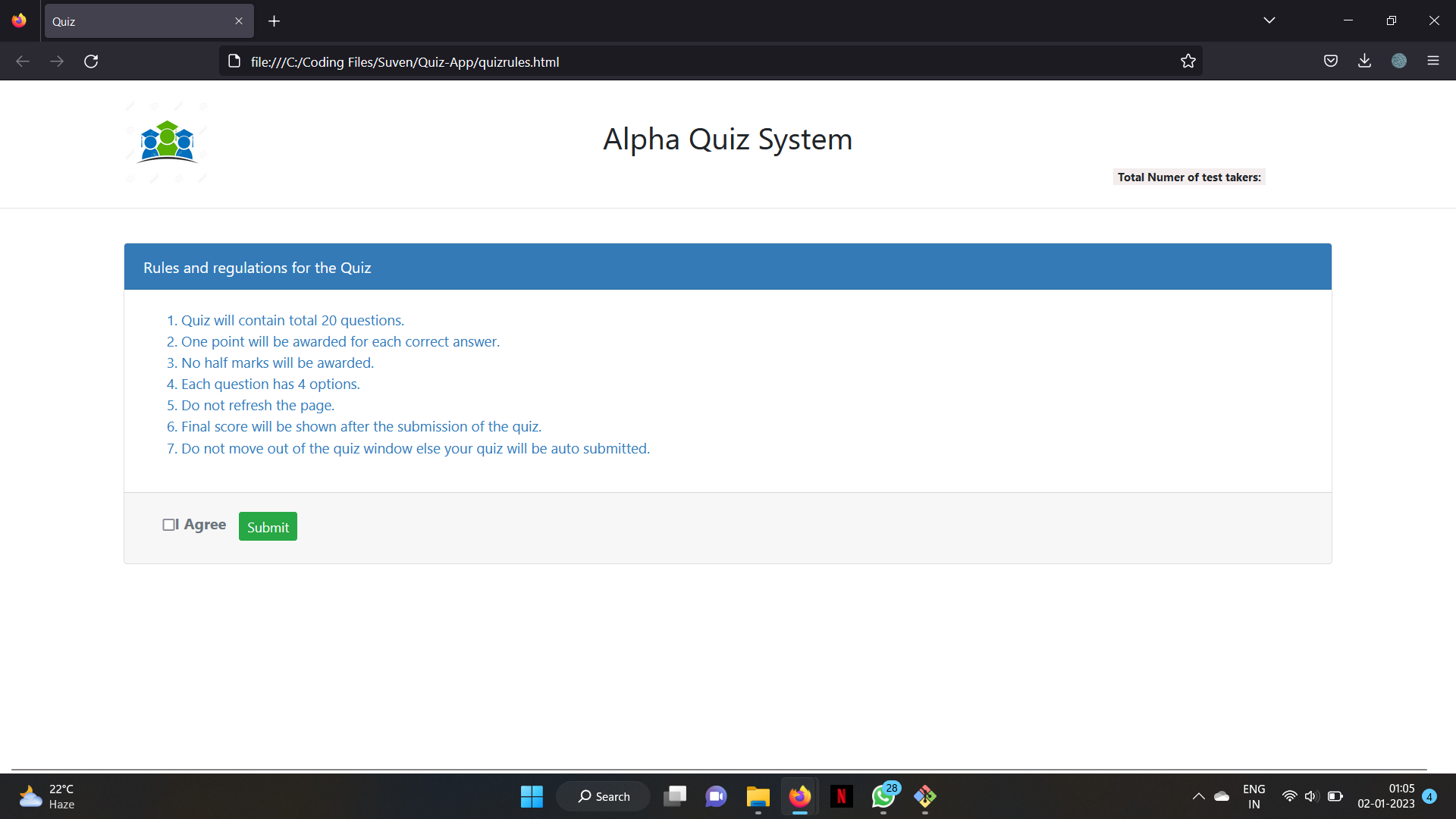Open the Firefox application menu
The height and width of the screenshot is (819, 1456).
click(1434, 61)
